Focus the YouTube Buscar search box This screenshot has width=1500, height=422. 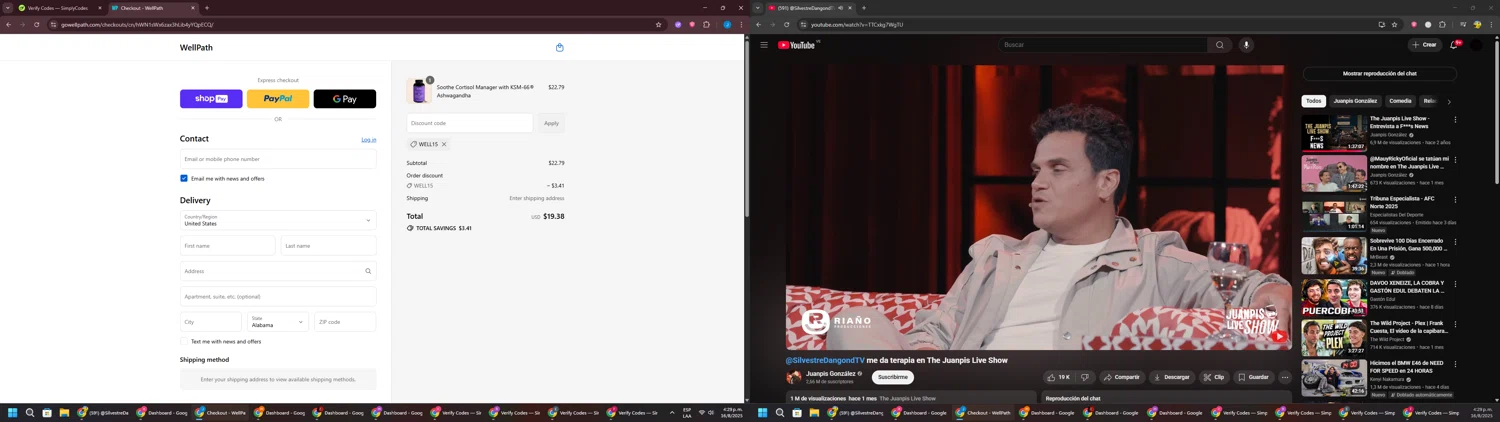click(x=1103, y=45)
